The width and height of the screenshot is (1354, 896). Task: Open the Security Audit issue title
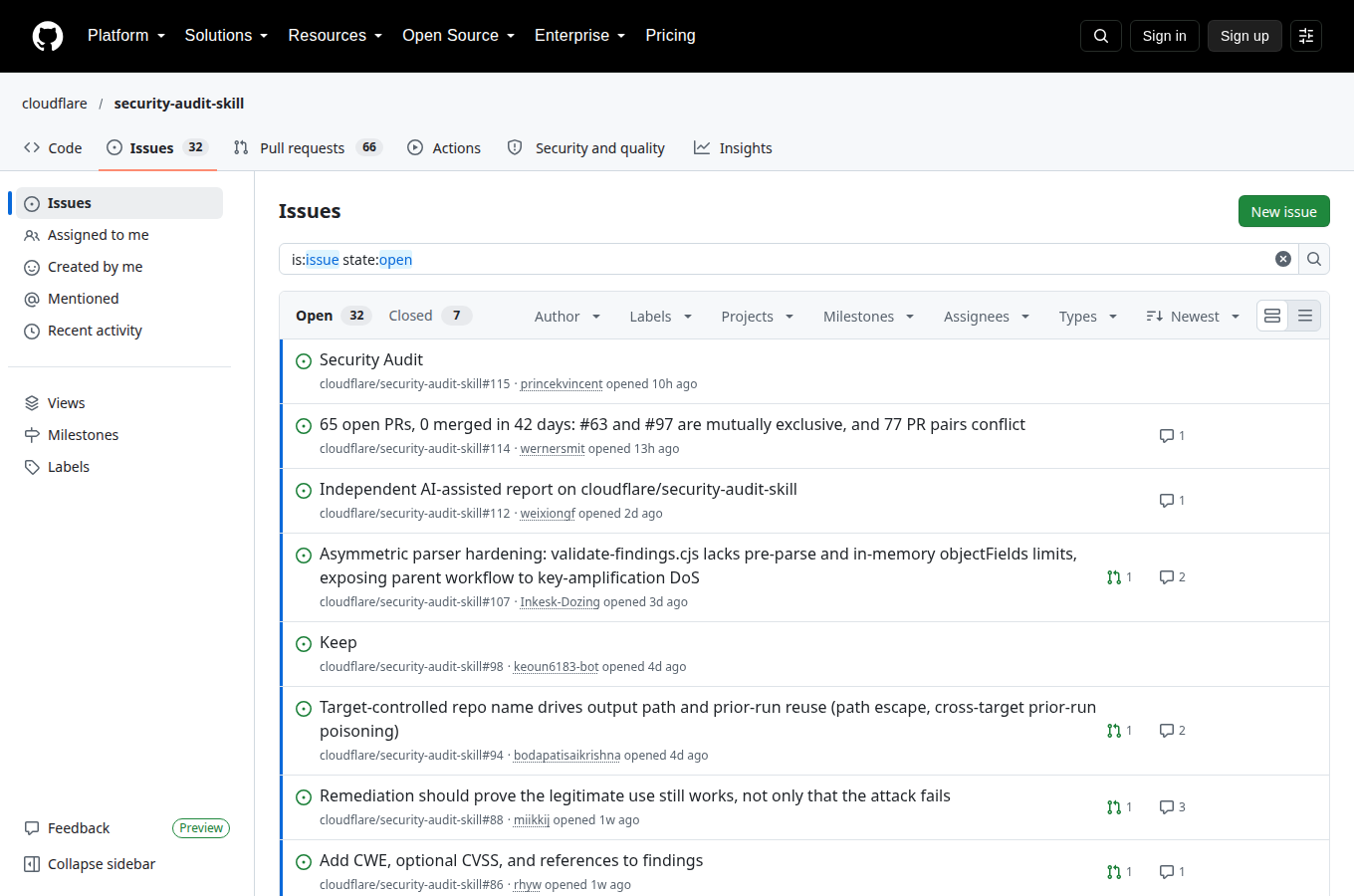tap(371, 360)
